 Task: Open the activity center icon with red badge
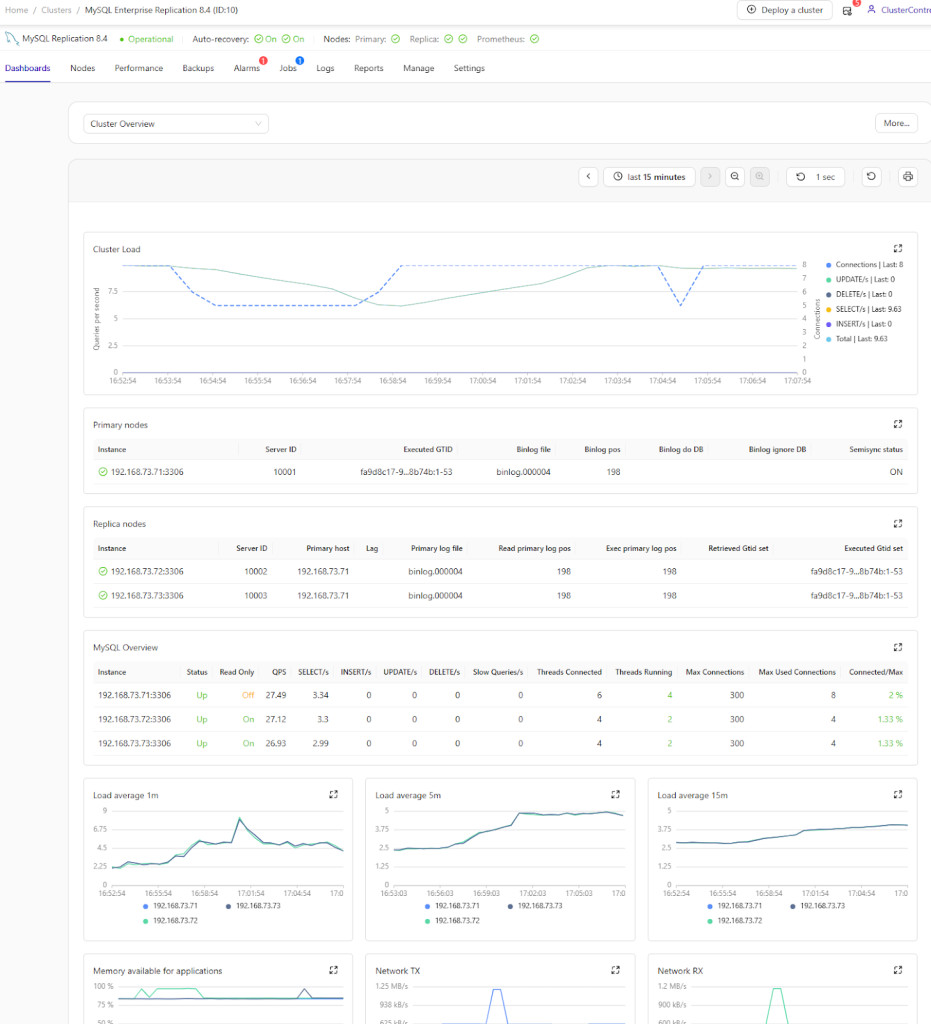tap(848, 10)
